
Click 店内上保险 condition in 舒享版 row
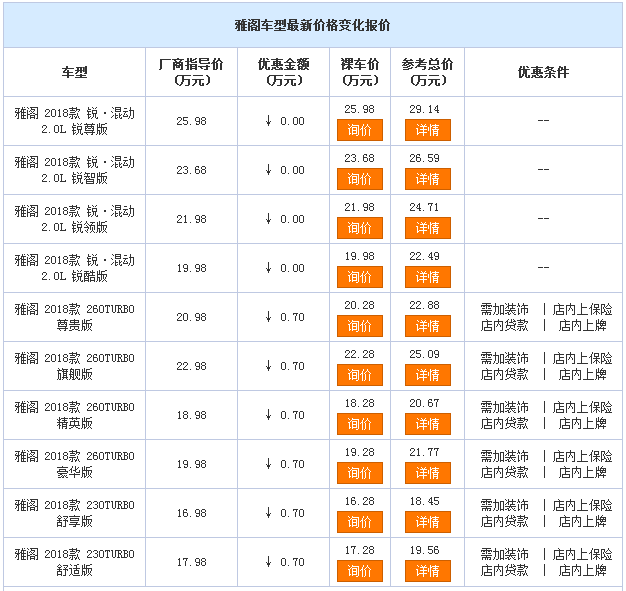coord(582,506)
